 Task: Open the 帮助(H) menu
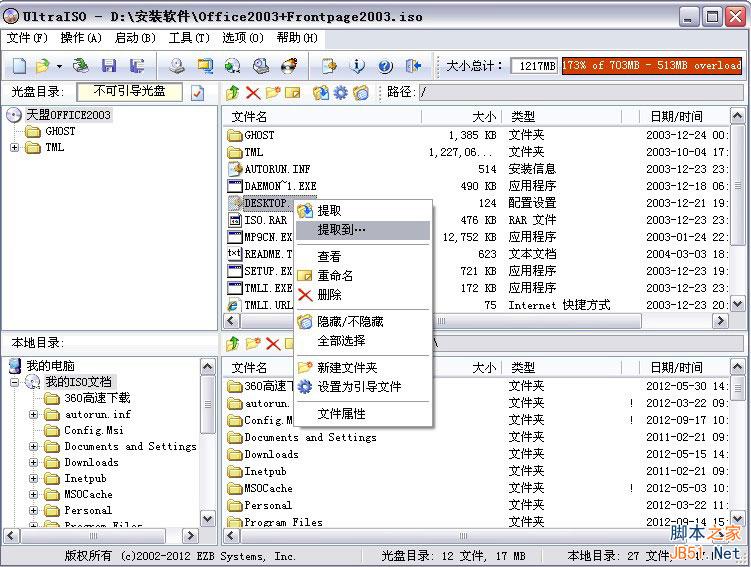point(297,38)
